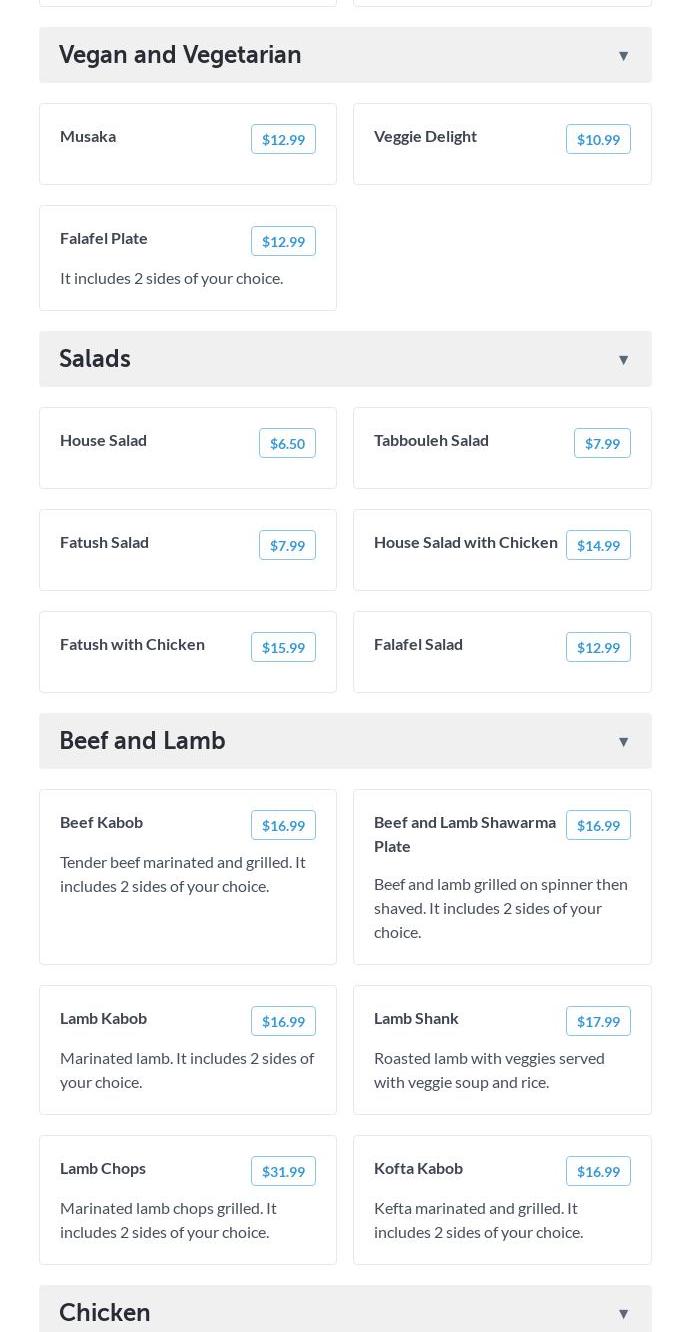Click the Lamb Chops $31.99 price
The width and height of the screenshot is (690, 1332).
283,1172
